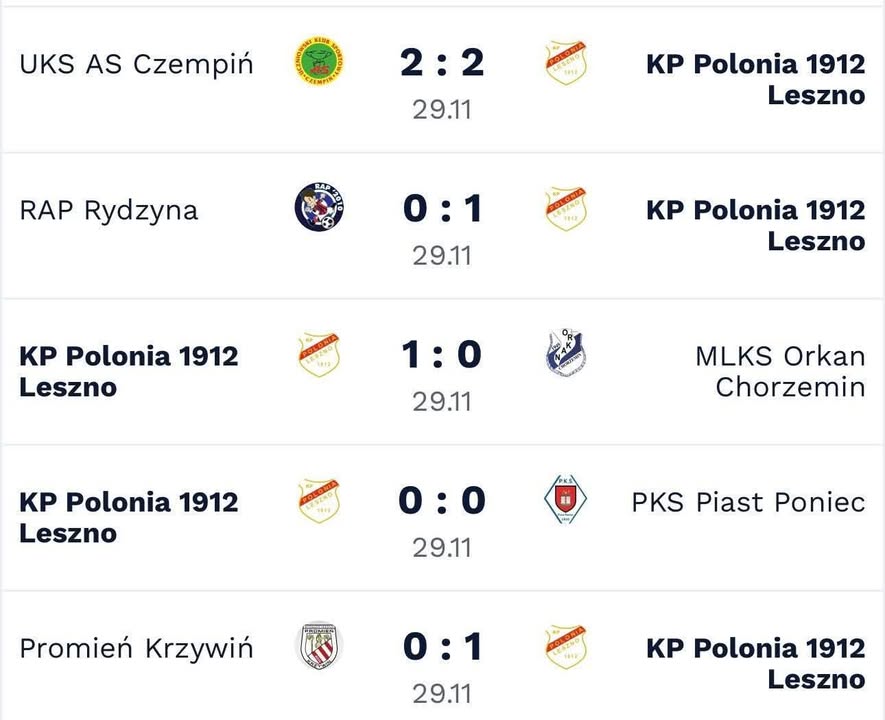Viewport: 885px width, 720px height.
Task: Open the RAP Rydzyna club crest
Action: pos(319,209)
